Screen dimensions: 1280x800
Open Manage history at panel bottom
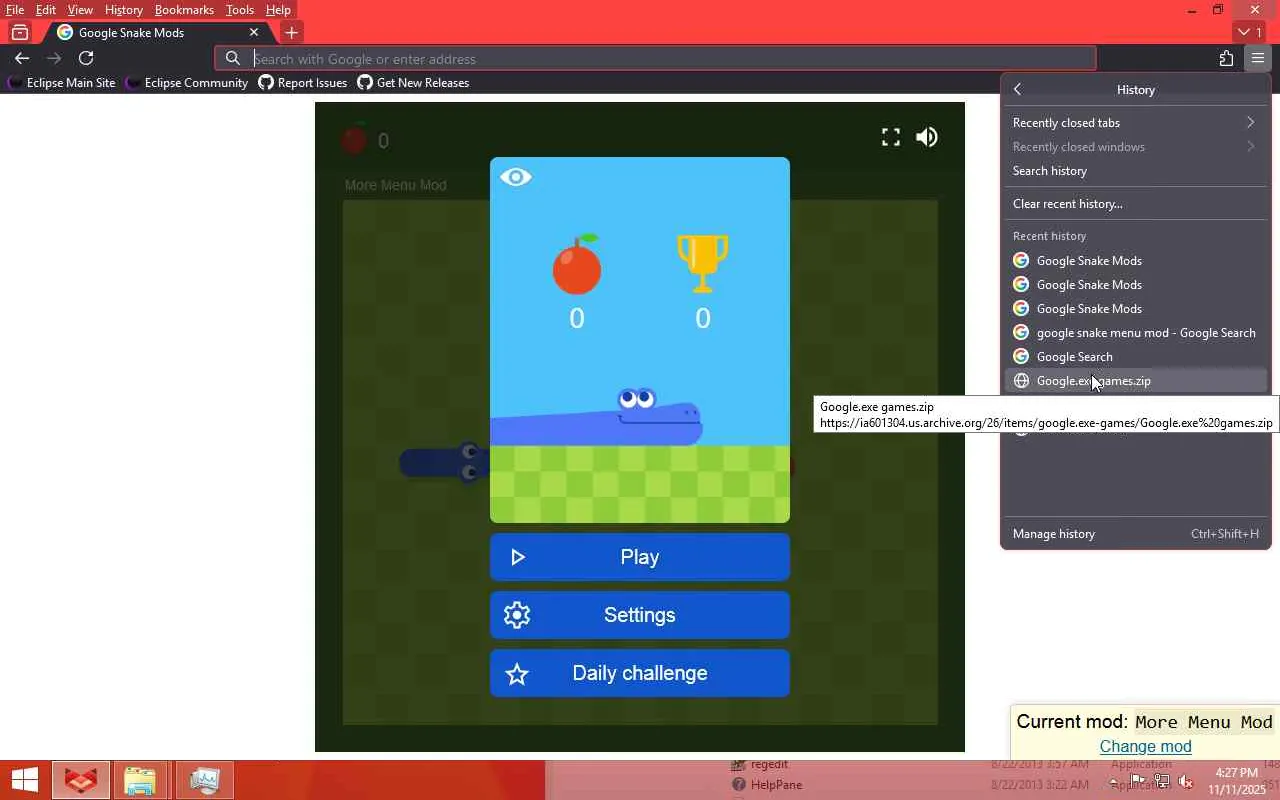[x=1135, y=533]
